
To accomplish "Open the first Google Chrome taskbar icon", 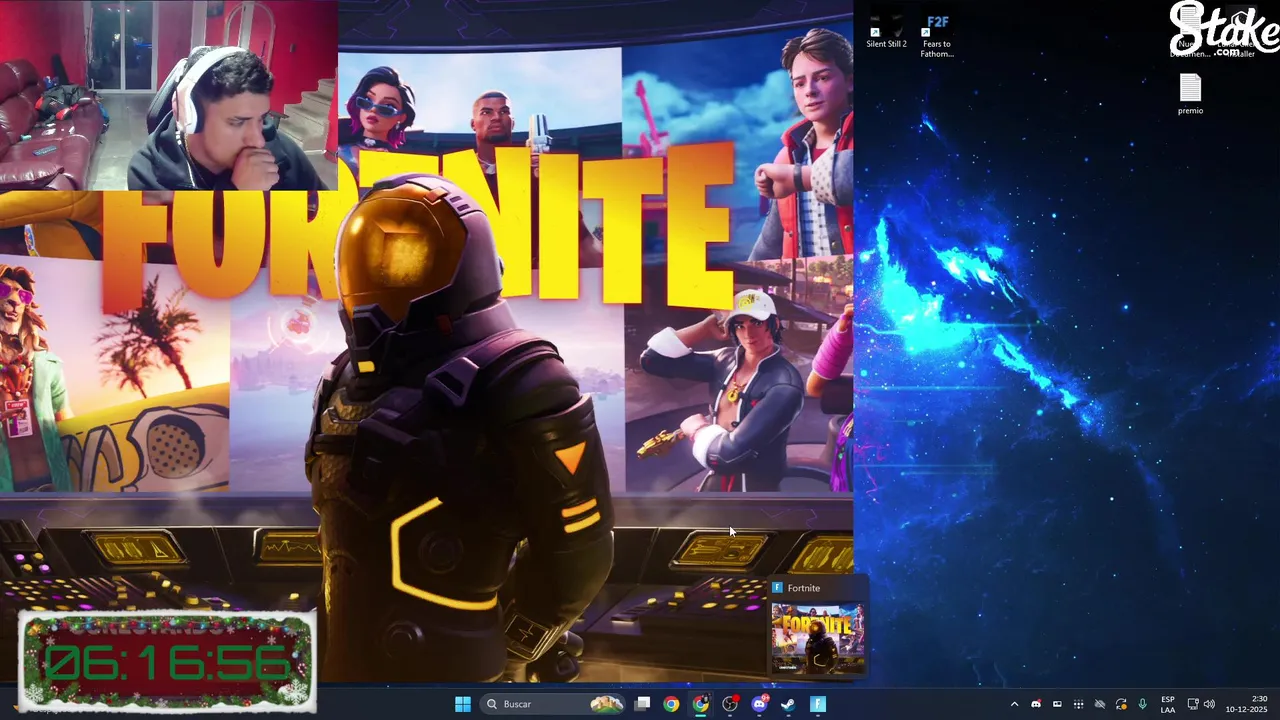I will pyautogui.click(x=671, y=704).
